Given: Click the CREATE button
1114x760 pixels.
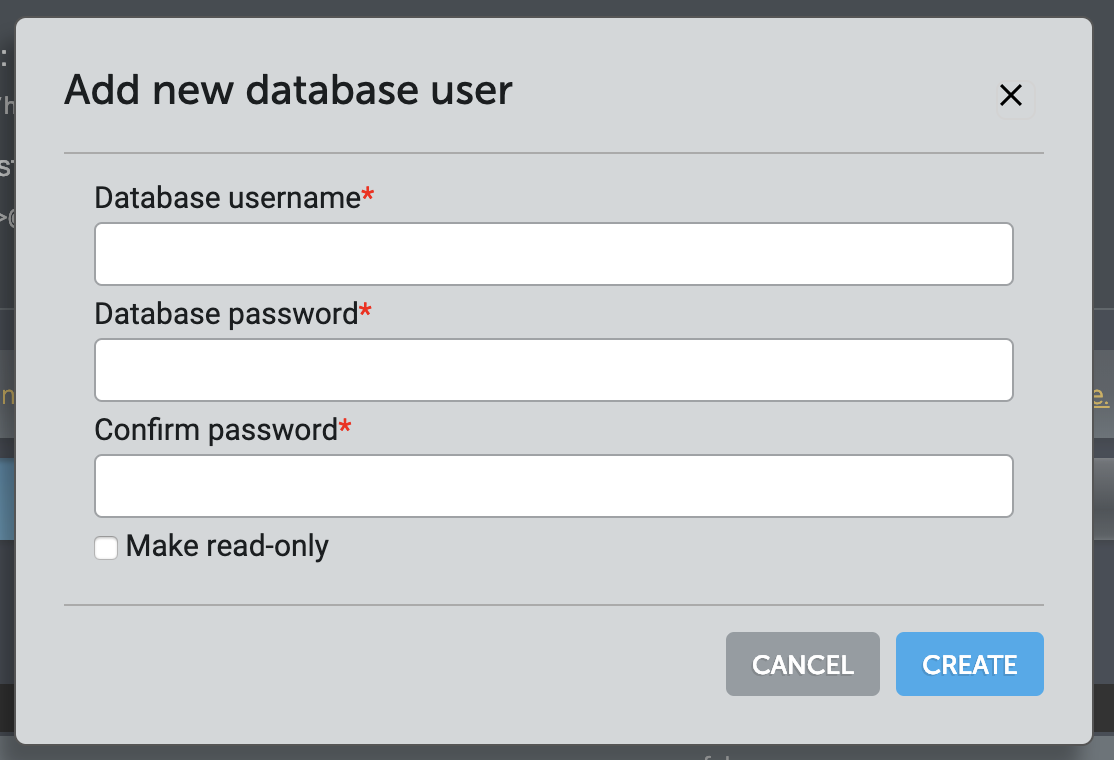Looking at the screenshot, I should [969, 664].
